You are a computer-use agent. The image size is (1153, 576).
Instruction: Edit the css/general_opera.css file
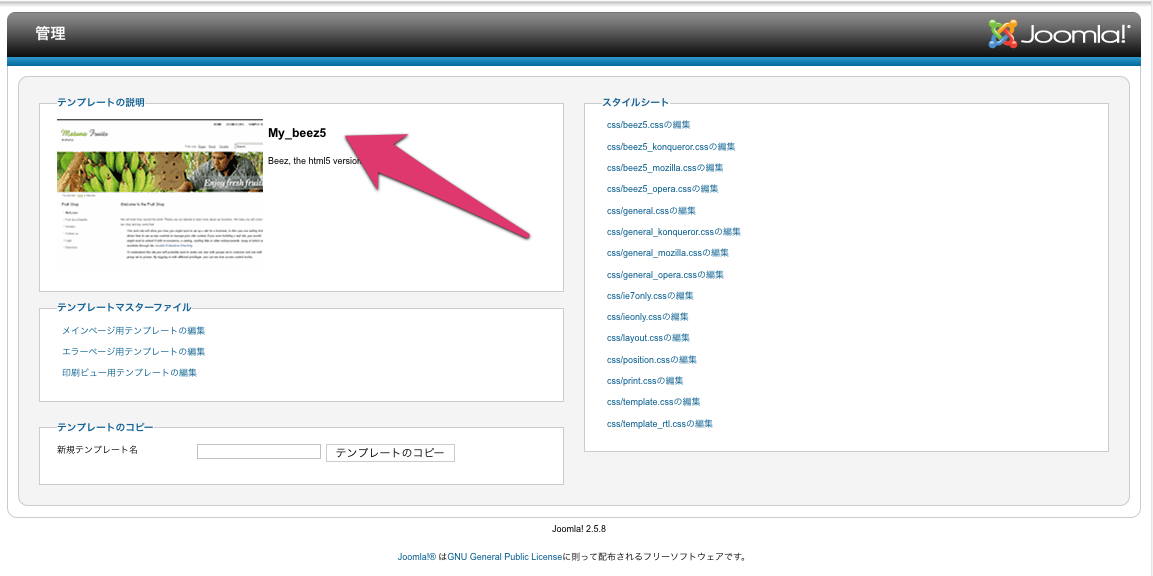[663, 273]
